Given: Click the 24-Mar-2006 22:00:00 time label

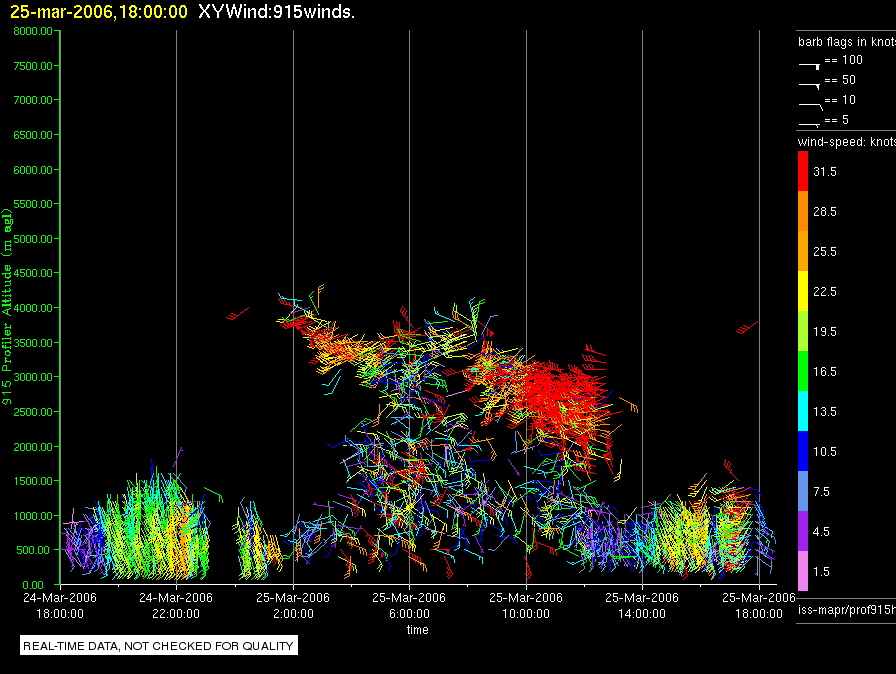Looking at the screenshot, I should coord(176,605).
